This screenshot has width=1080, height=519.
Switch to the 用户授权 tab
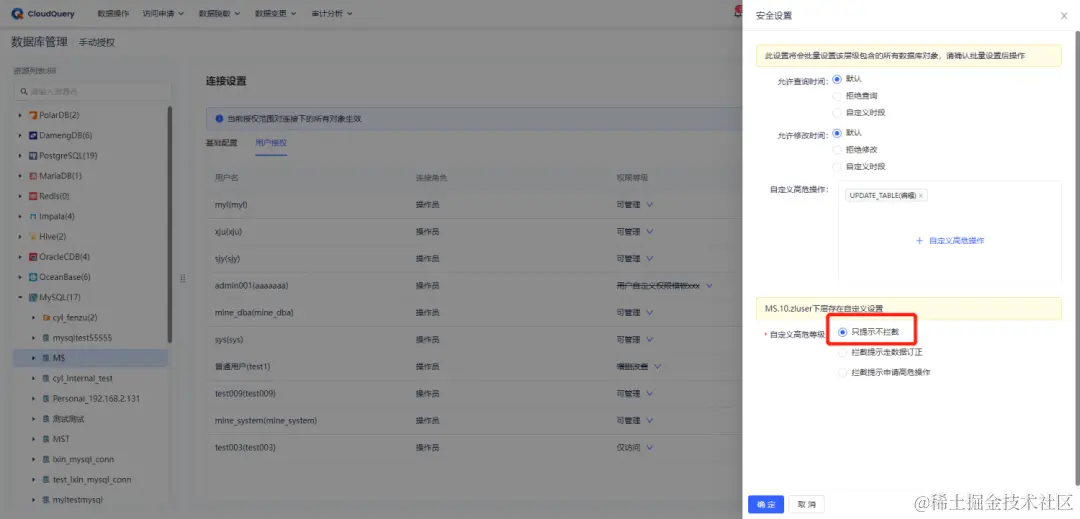[x=271, y=143]
